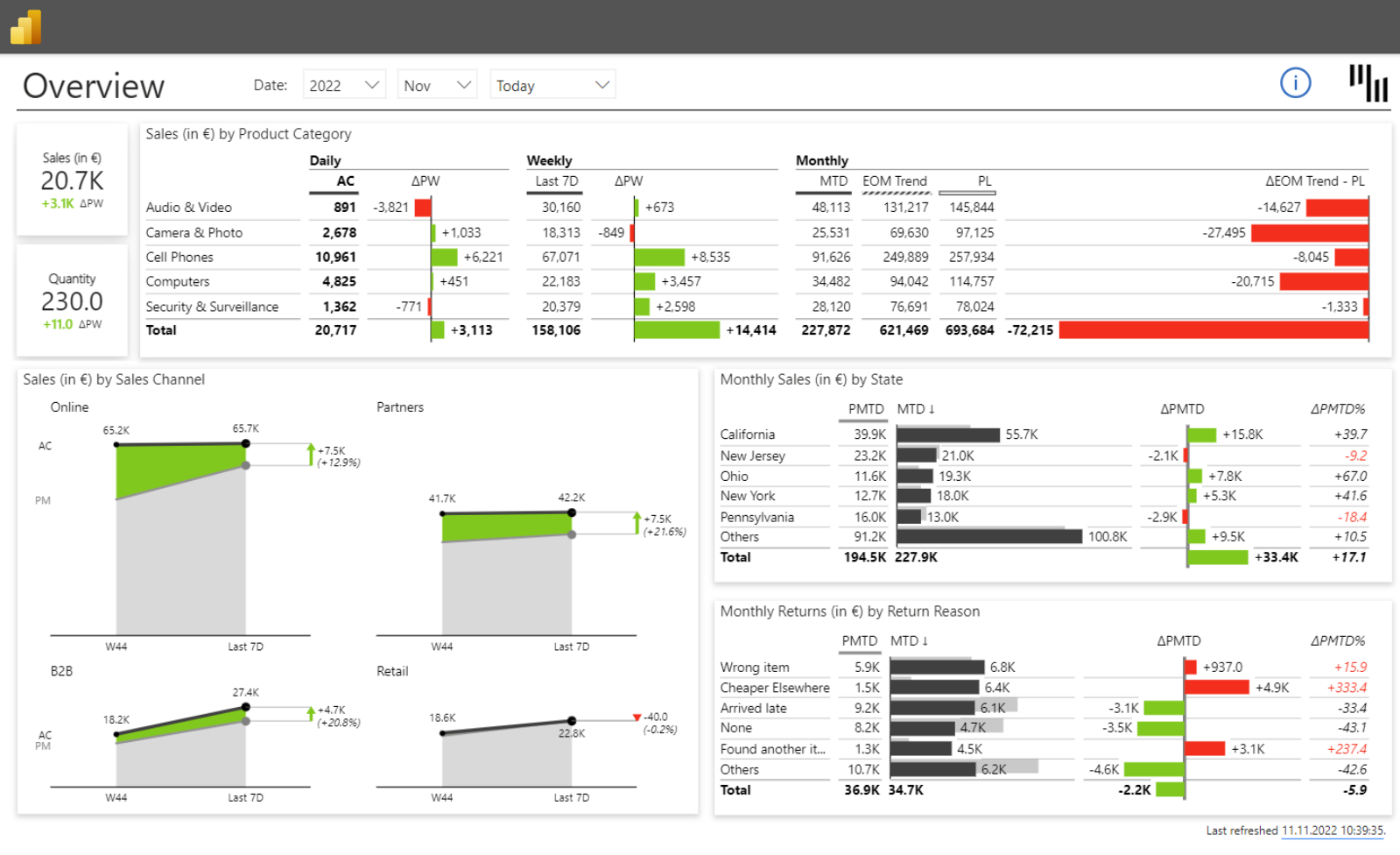The image size is (1400, 855).
Task: Open the Today day dropdown
Action: 552,85
